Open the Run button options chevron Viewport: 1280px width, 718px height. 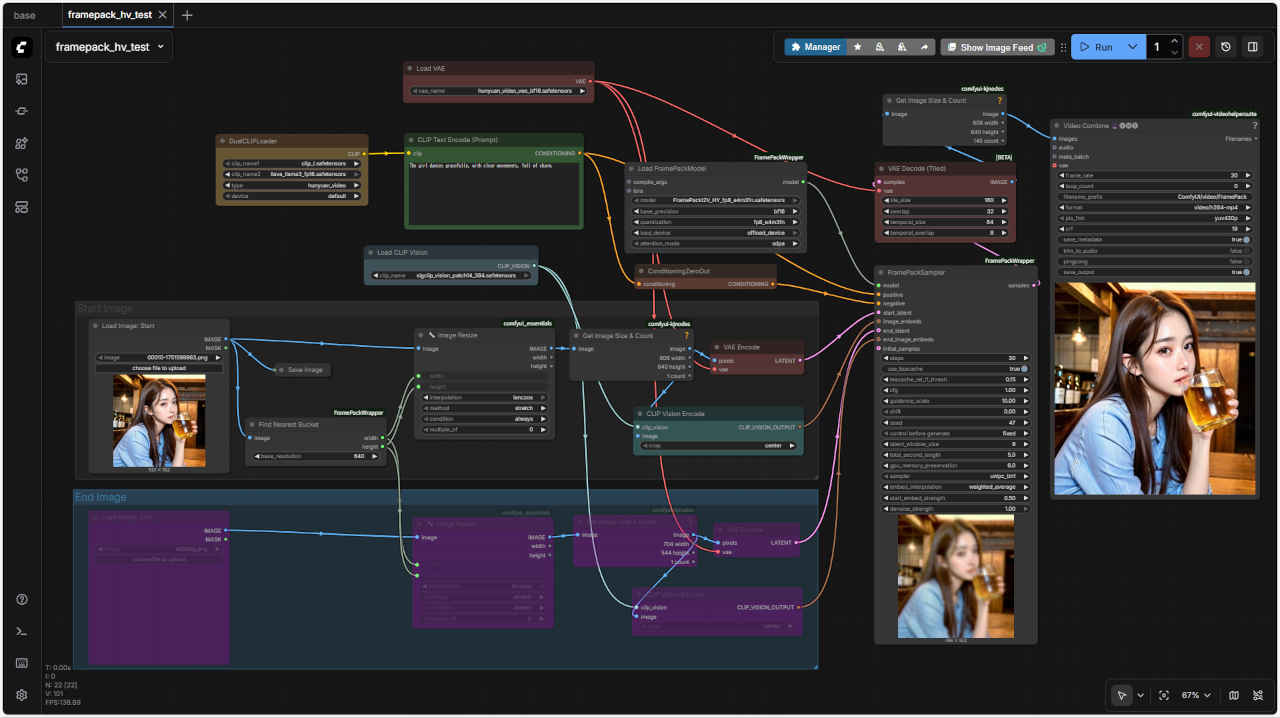(1132, 47)
